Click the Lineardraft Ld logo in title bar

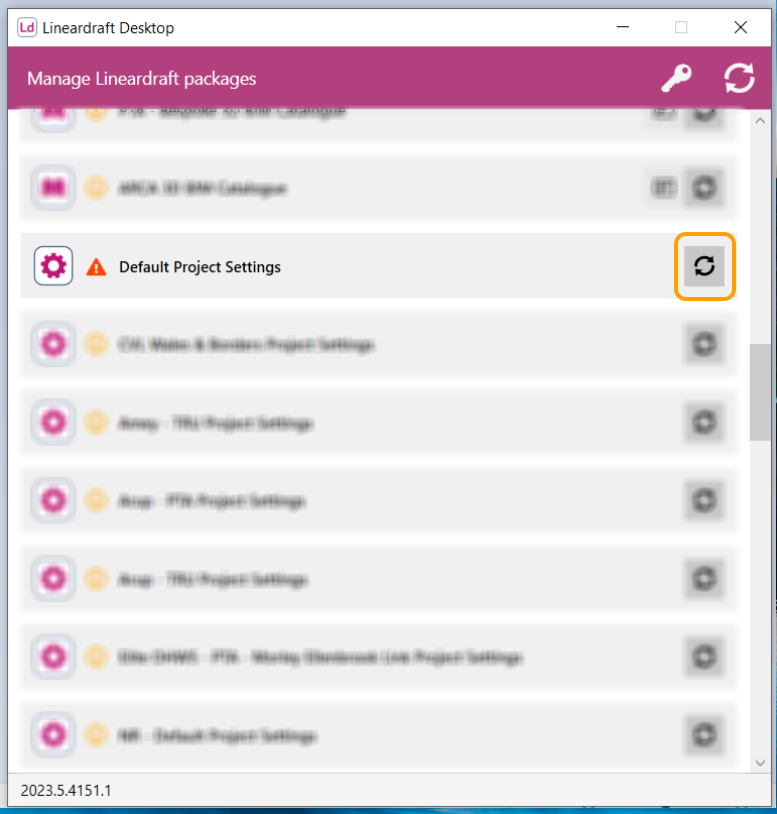click(x=27, y=27)
